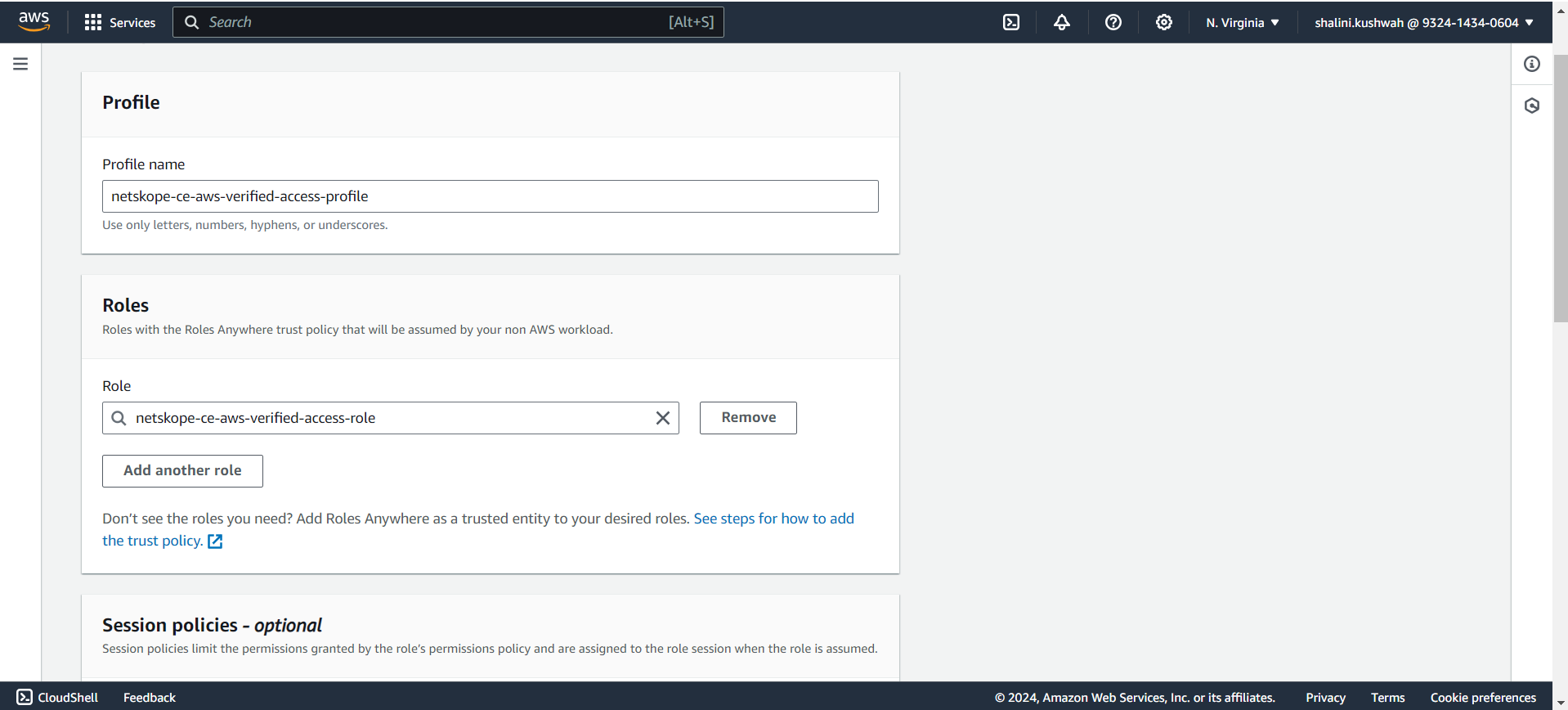Open the Services grid menu
The width and height of the screenshot is (1568, 710).
click(93, 22)
